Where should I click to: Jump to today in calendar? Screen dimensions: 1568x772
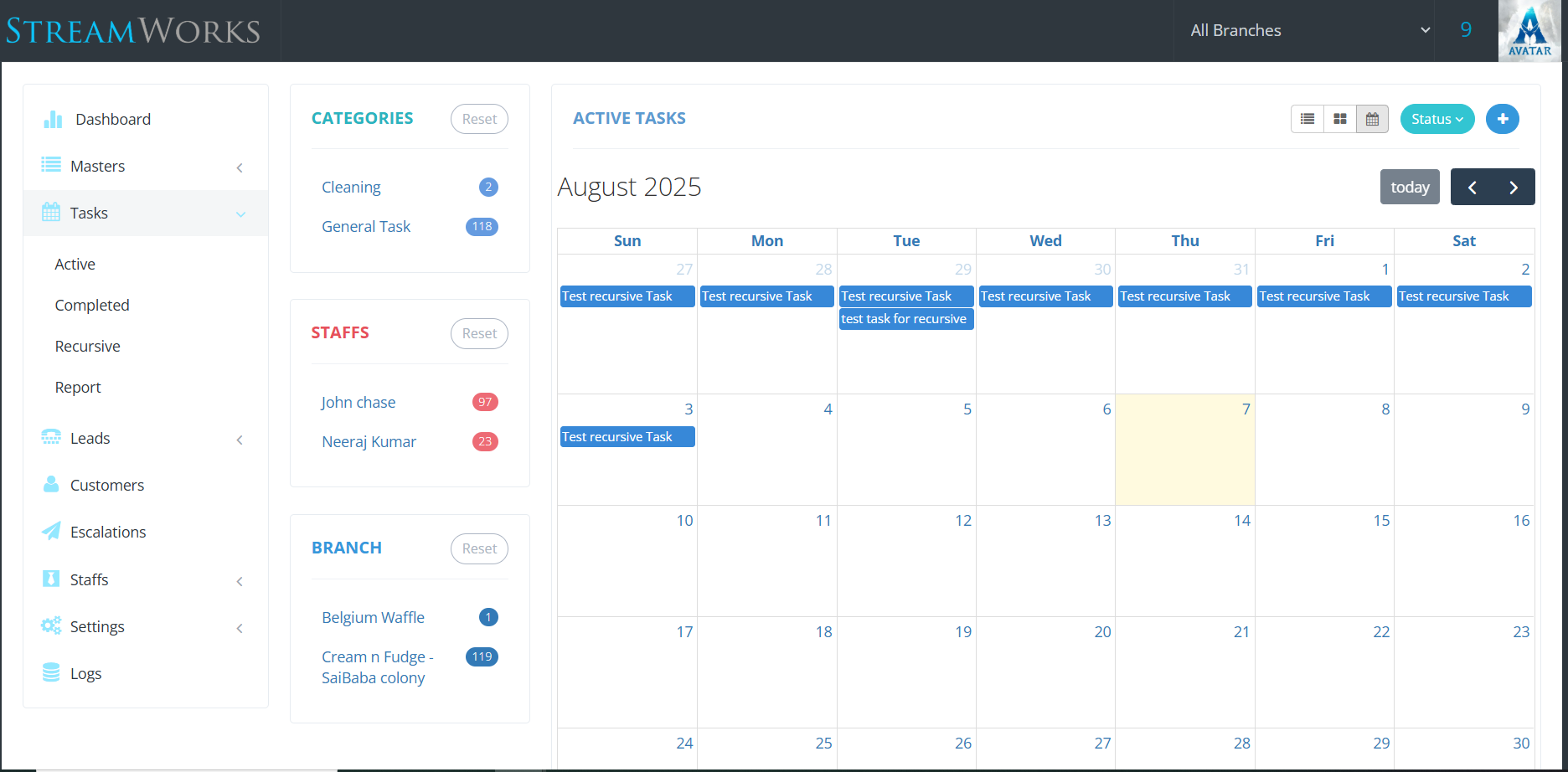click(1410, 188)
